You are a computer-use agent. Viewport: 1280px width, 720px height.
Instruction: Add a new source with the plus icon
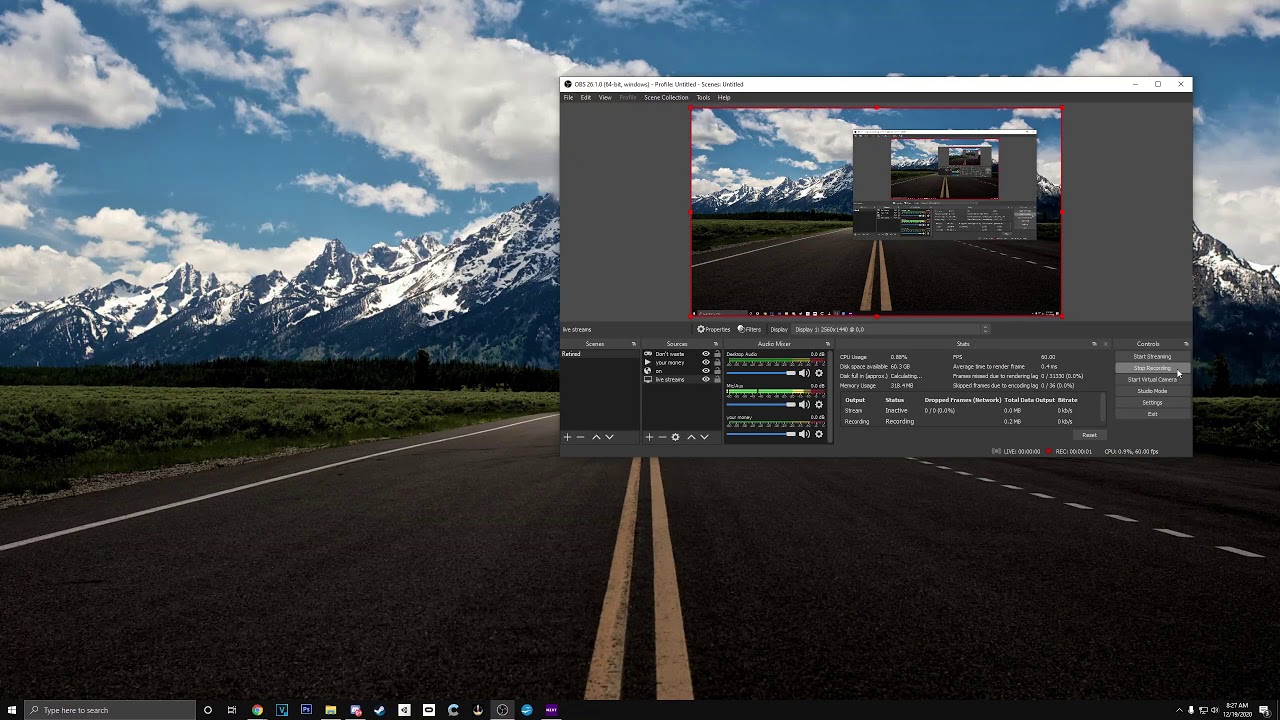(649, 437)
